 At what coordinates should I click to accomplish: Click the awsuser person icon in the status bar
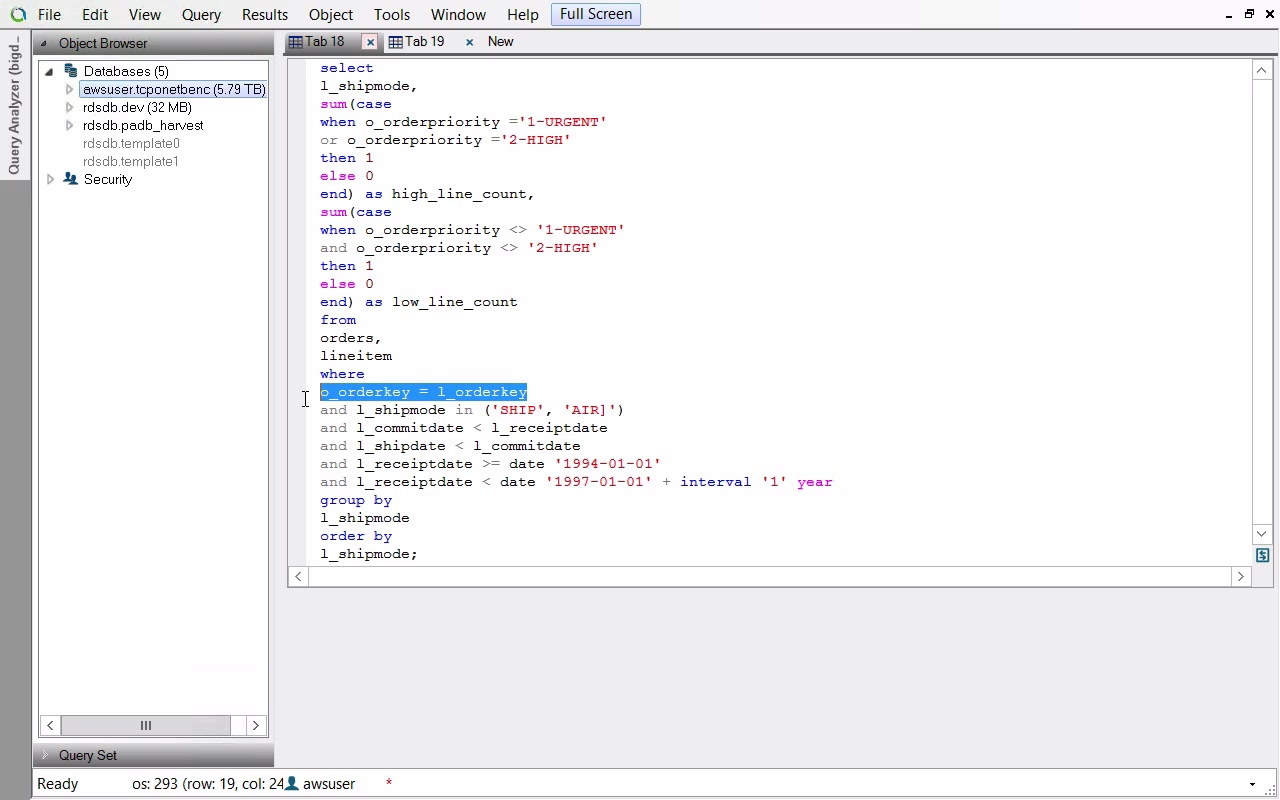click(x=292, y=784)
